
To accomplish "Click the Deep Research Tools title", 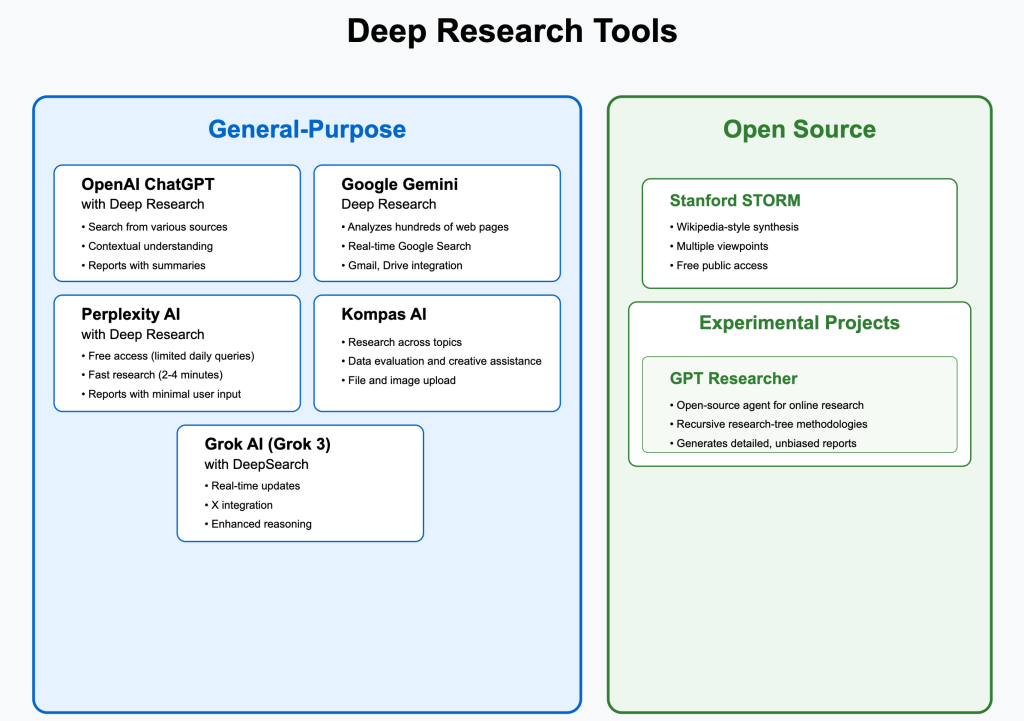I will (512, 30).
